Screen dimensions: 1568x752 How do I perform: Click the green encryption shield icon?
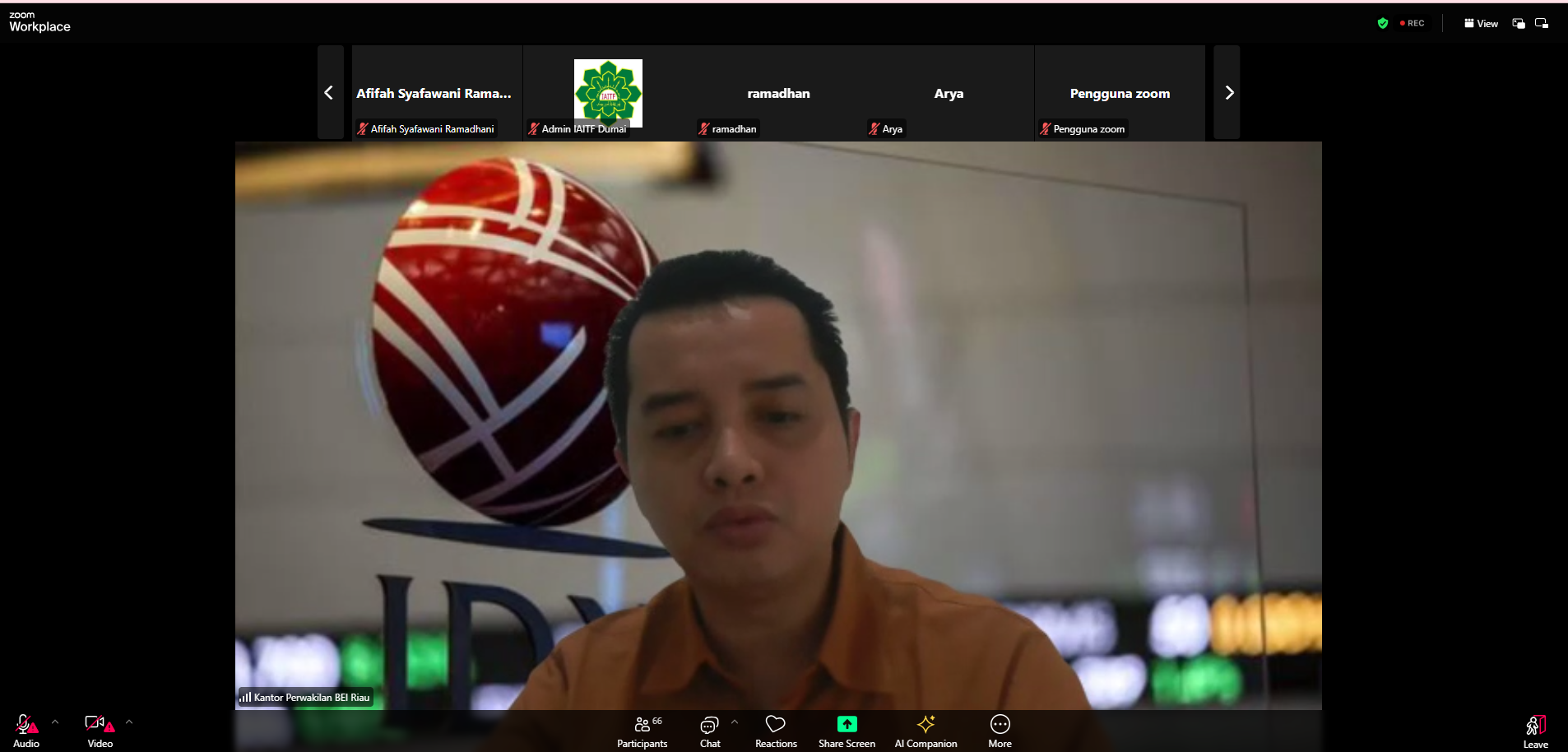click(1382, 23)
